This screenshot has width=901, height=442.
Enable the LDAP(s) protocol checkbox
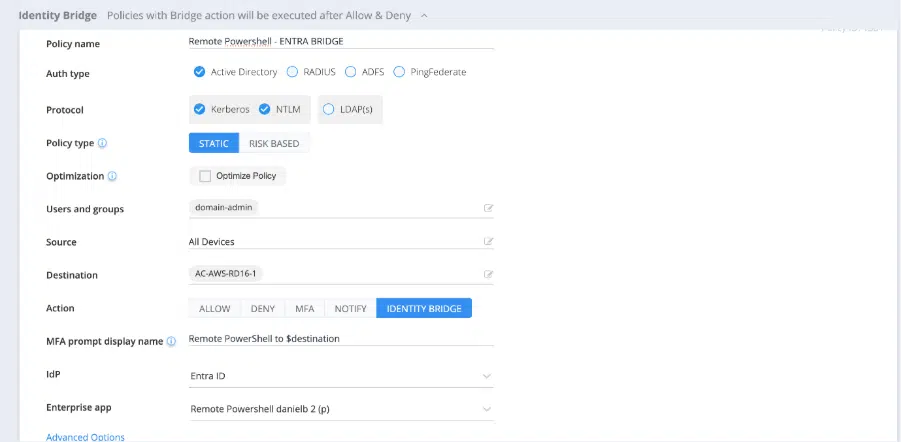329,109
